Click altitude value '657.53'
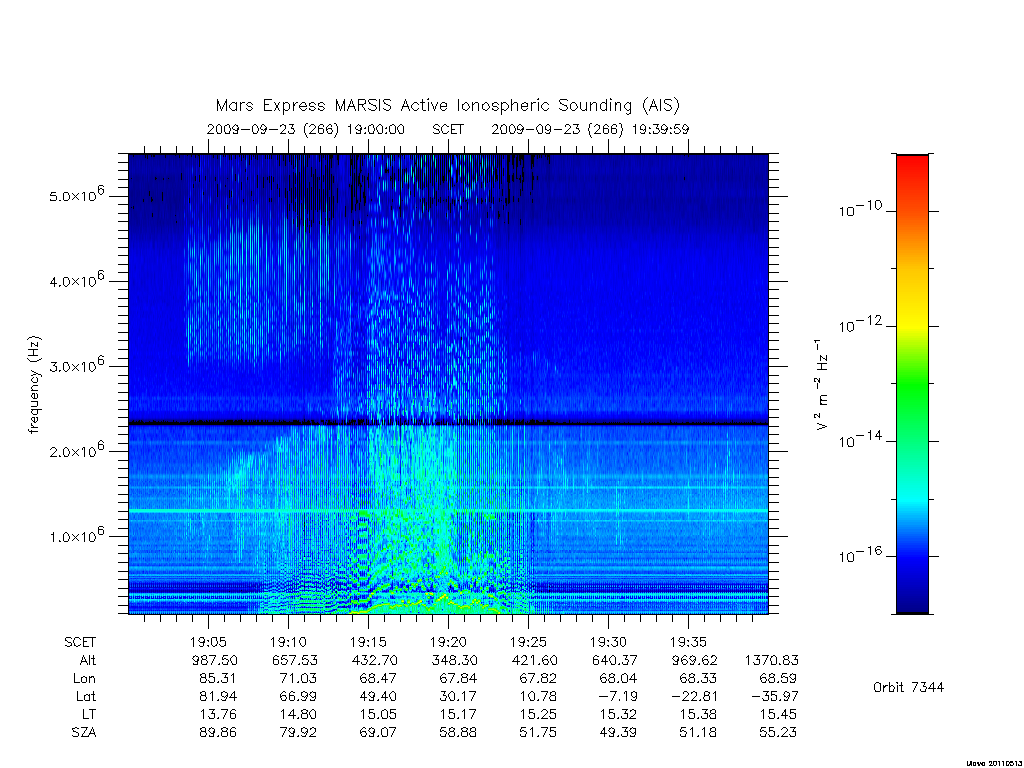Image resolution: width=1024 pixels, height=768 pixels. point(295,660)
